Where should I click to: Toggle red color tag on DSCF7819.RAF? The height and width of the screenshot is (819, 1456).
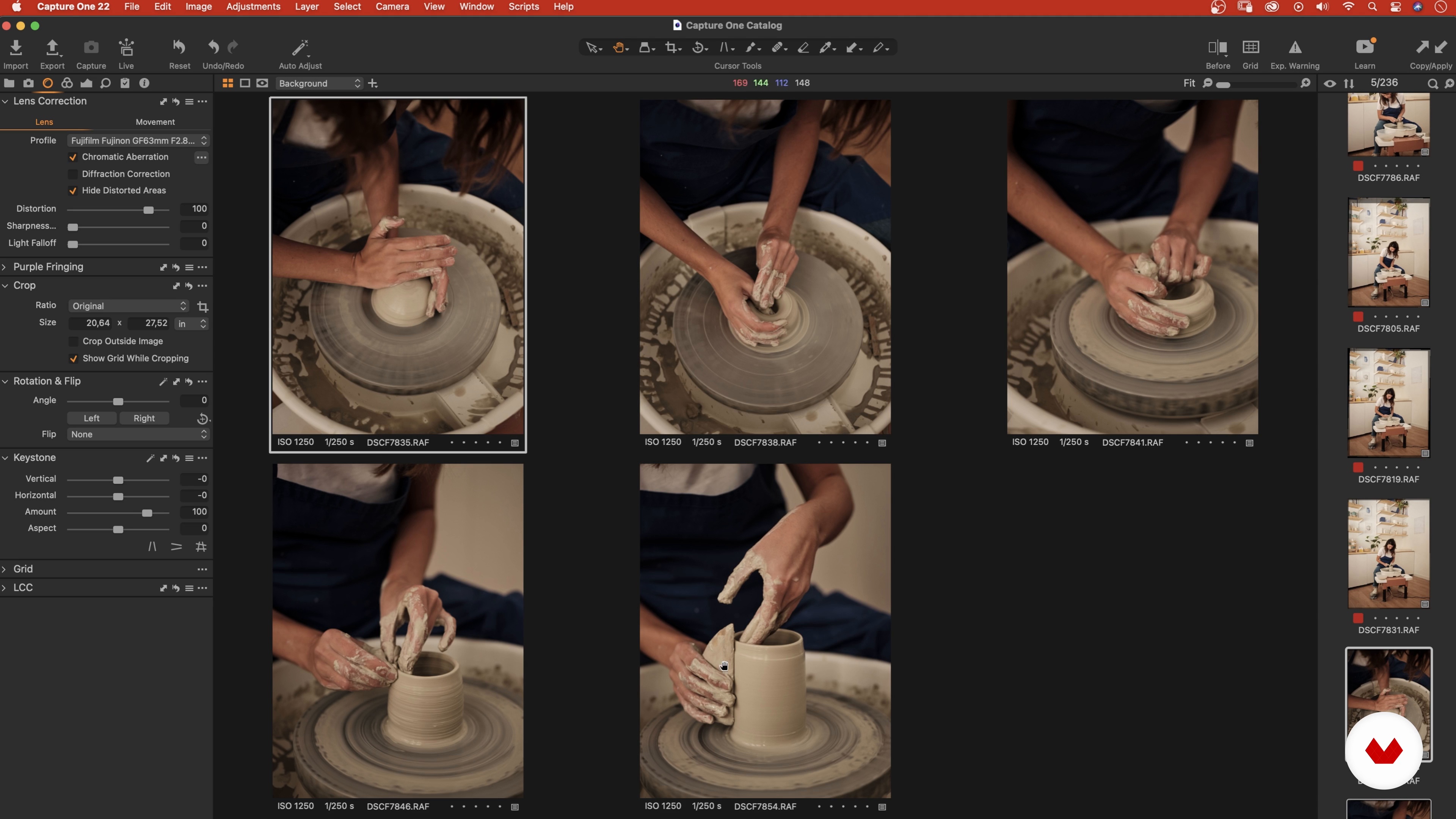pyautogui.click(x=1358, y=468)
